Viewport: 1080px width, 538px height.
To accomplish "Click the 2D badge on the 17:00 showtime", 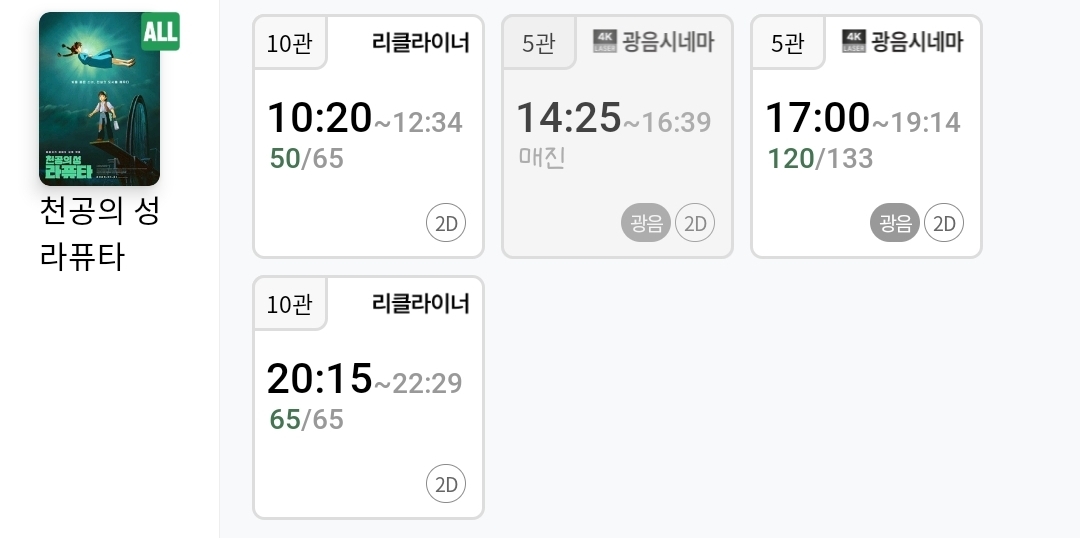I will tap(944, 223).
